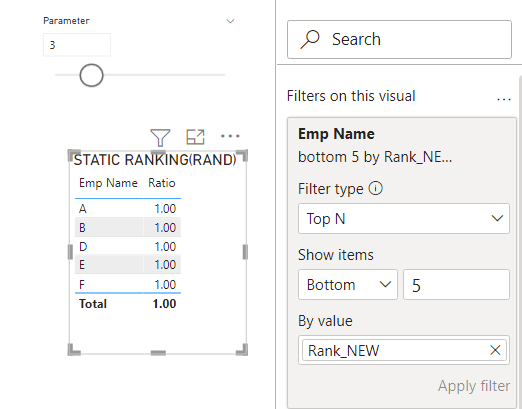Open More options ellipsis above the table

pos(230,136)
